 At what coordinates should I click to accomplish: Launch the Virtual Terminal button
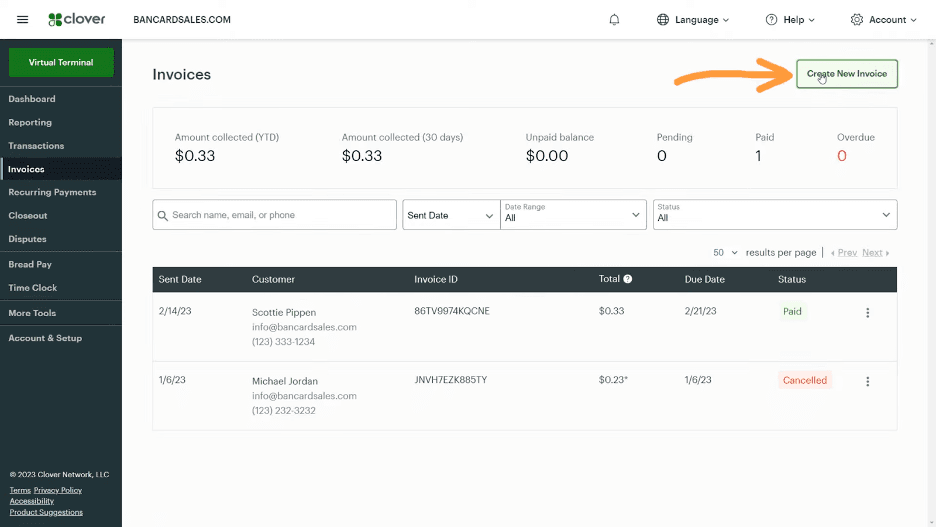[61, 62]
